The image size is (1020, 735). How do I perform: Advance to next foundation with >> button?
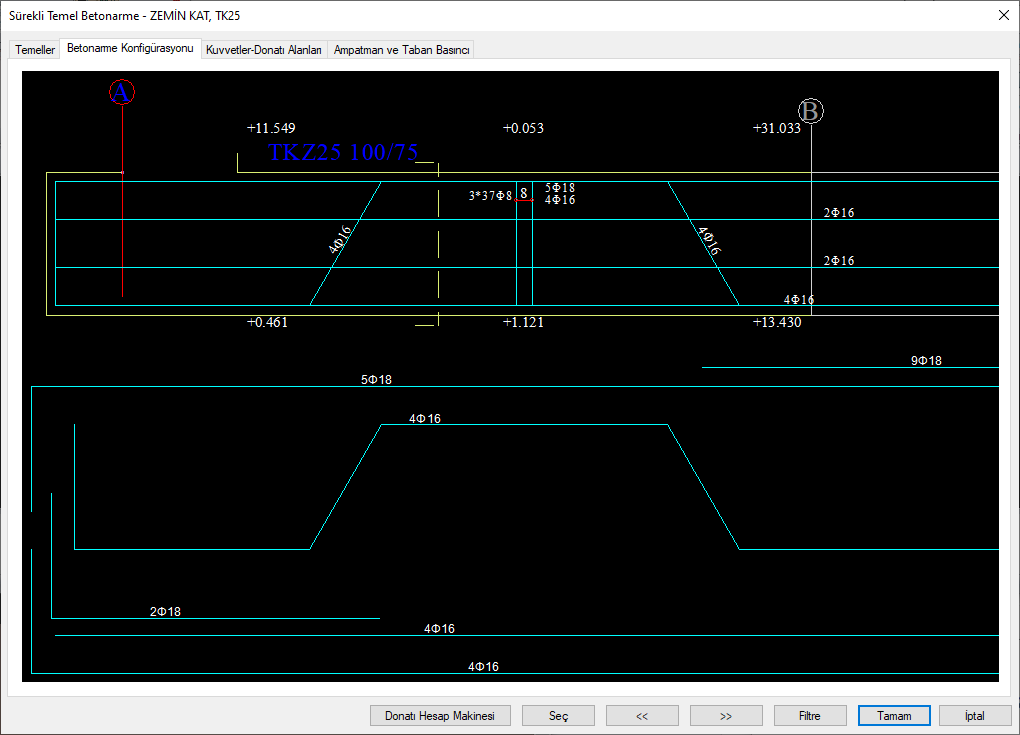tap(726, 716)
